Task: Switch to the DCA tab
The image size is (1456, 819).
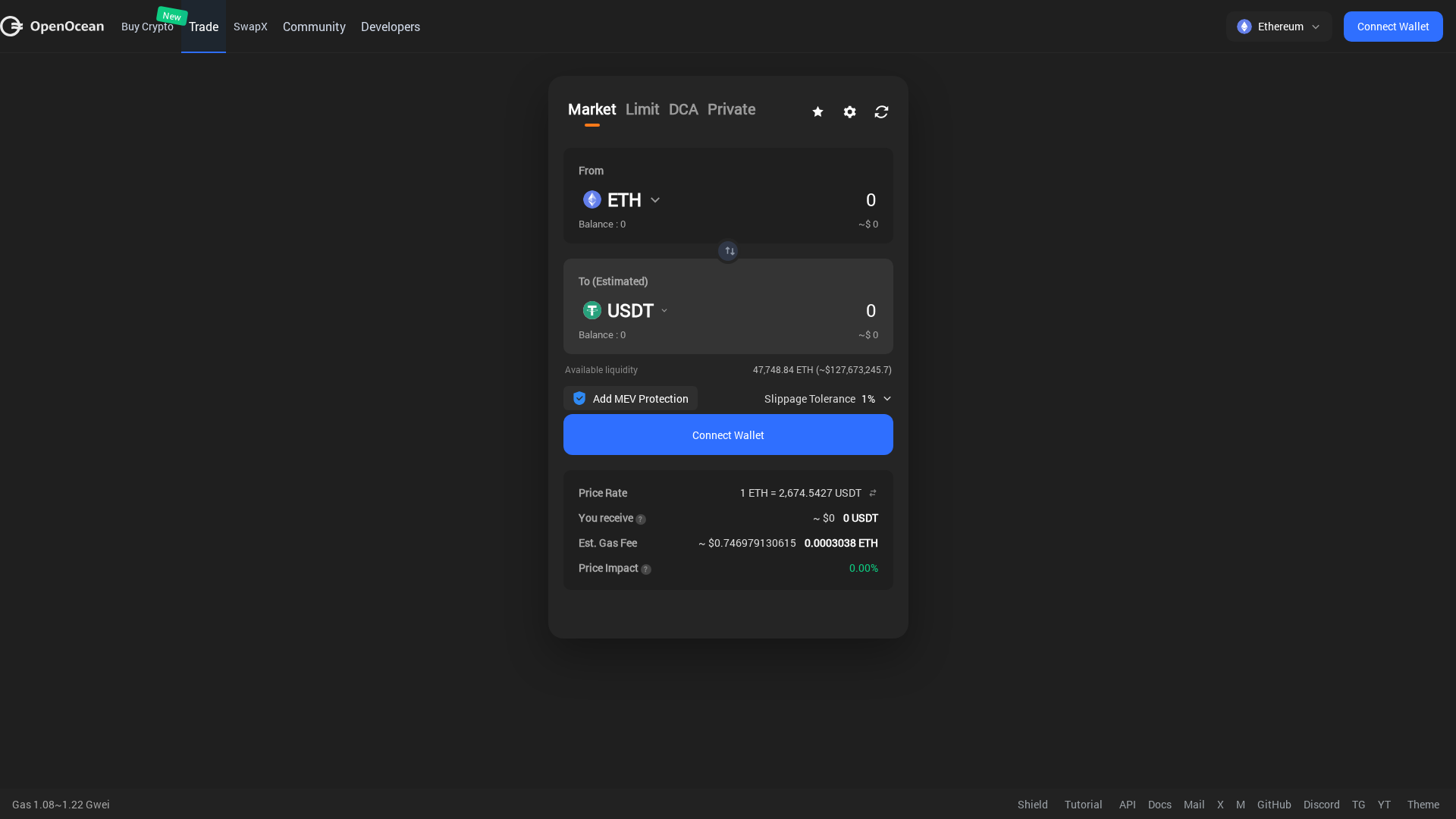Action: (683, 109)
